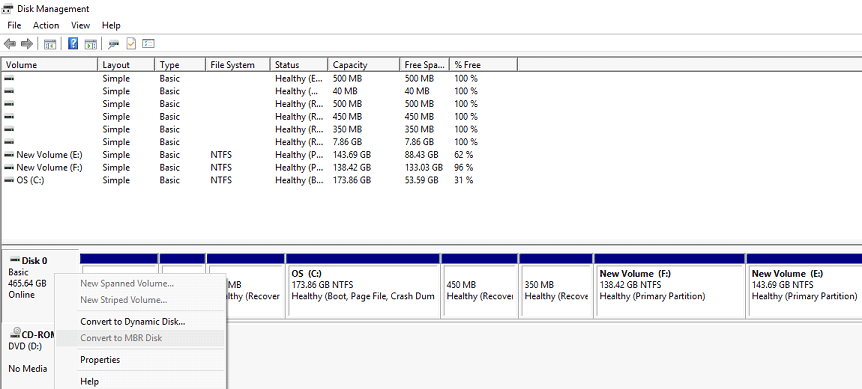Sort by the Type column header
The width and height of the screenshot is (862, 389).
point(180,65)
